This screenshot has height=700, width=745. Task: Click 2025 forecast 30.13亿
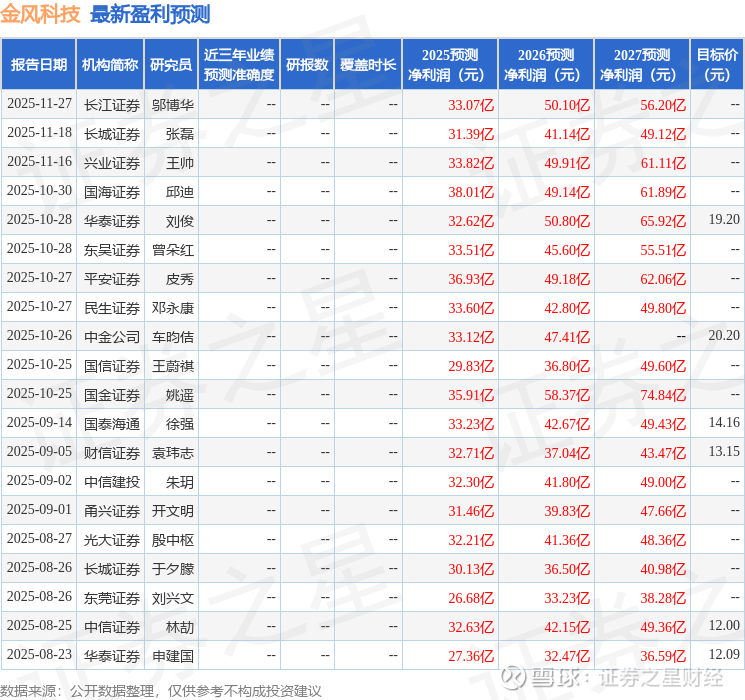tap(471, 569)
